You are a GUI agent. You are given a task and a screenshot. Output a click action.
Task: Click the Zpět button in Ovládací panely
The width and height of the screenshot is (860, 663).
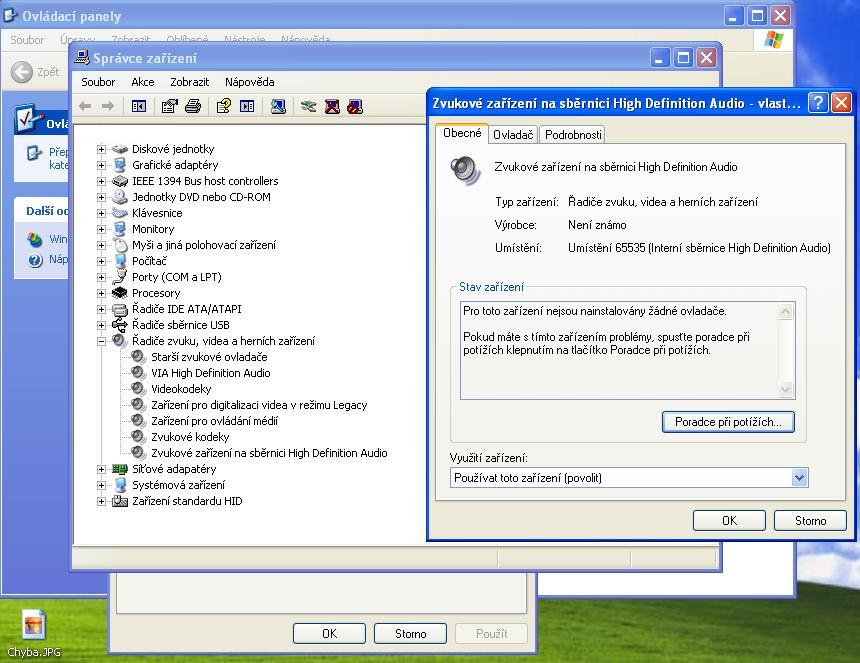tap(36, 72)
